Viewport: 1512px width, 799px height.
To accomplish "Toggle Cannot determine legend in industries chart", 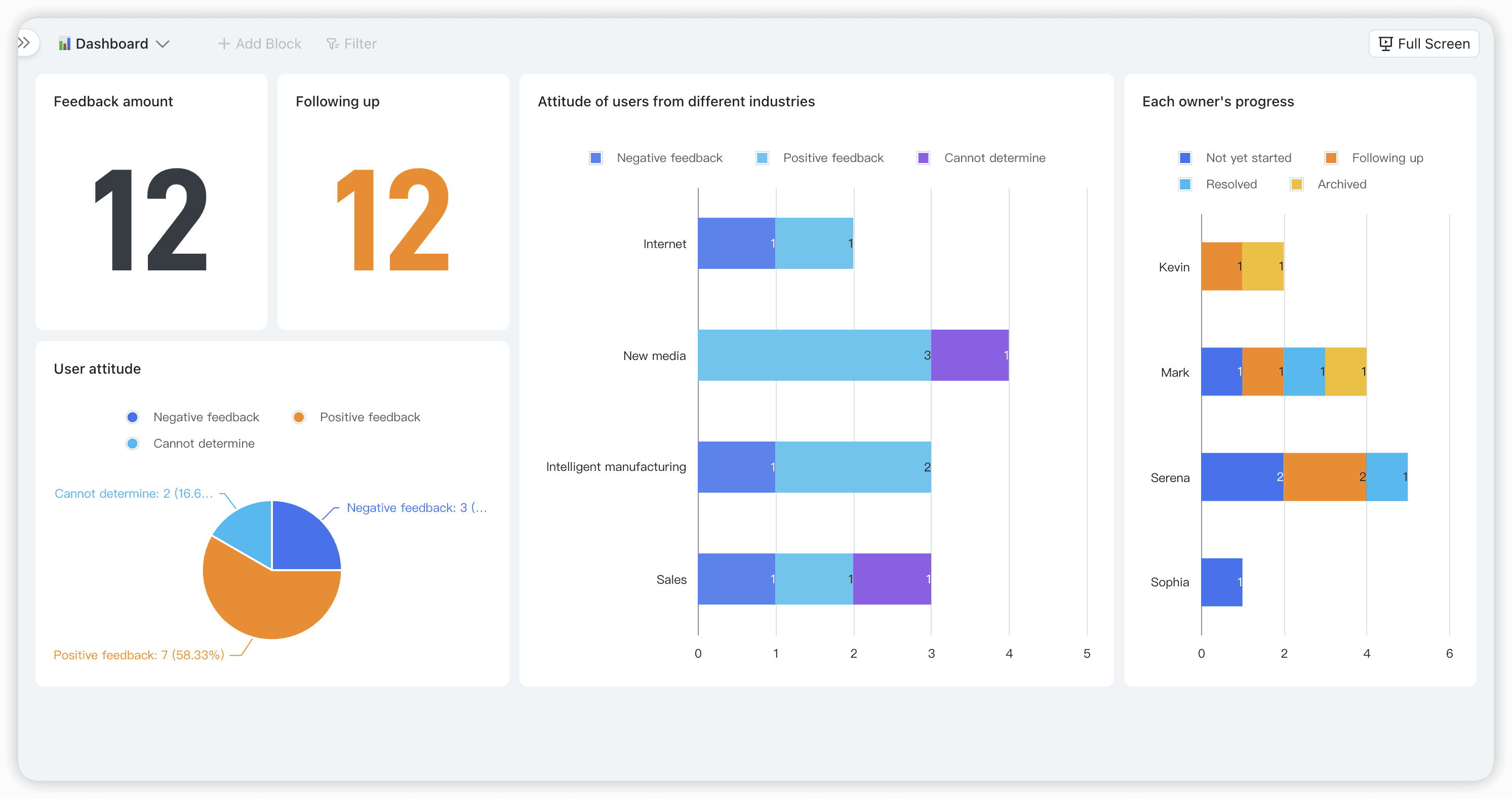I will (x=923, y=158).
